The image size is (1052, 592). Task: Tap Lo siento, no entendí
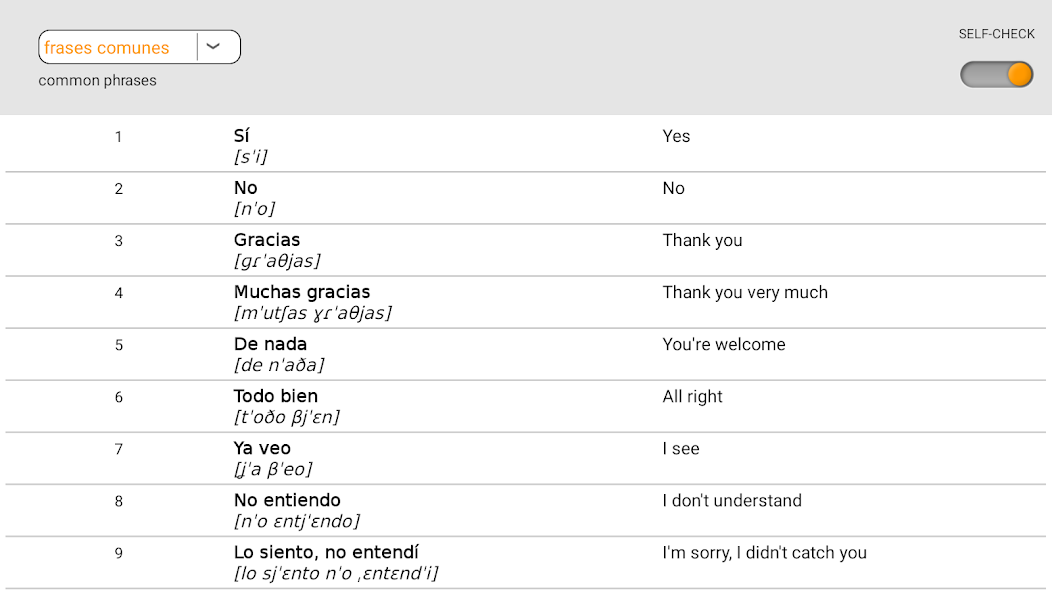pyautogui.click(x=326, y=552)
